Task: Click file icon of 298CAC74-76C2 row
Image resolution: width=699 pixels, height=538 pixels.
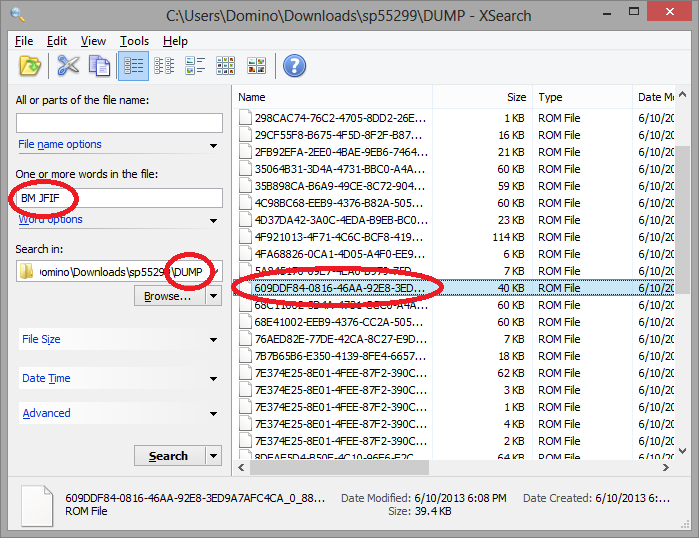Action: point(245,118)
